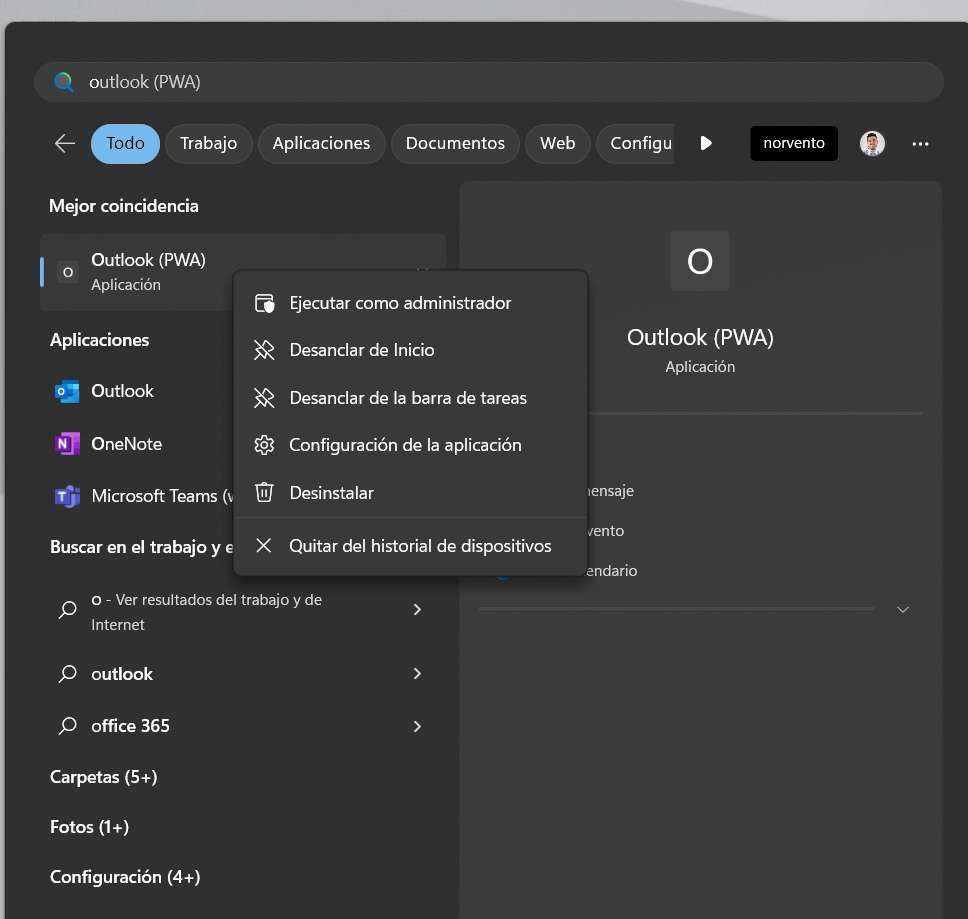Screen dimensions: 968x919
Task: Expand the Fotos (1+) section
Action: (90, 827)
